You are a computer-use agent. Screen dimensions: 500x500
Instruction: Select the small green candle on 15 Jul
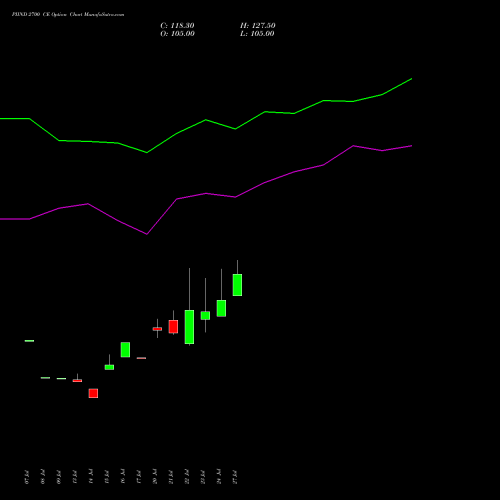point(109,367)
